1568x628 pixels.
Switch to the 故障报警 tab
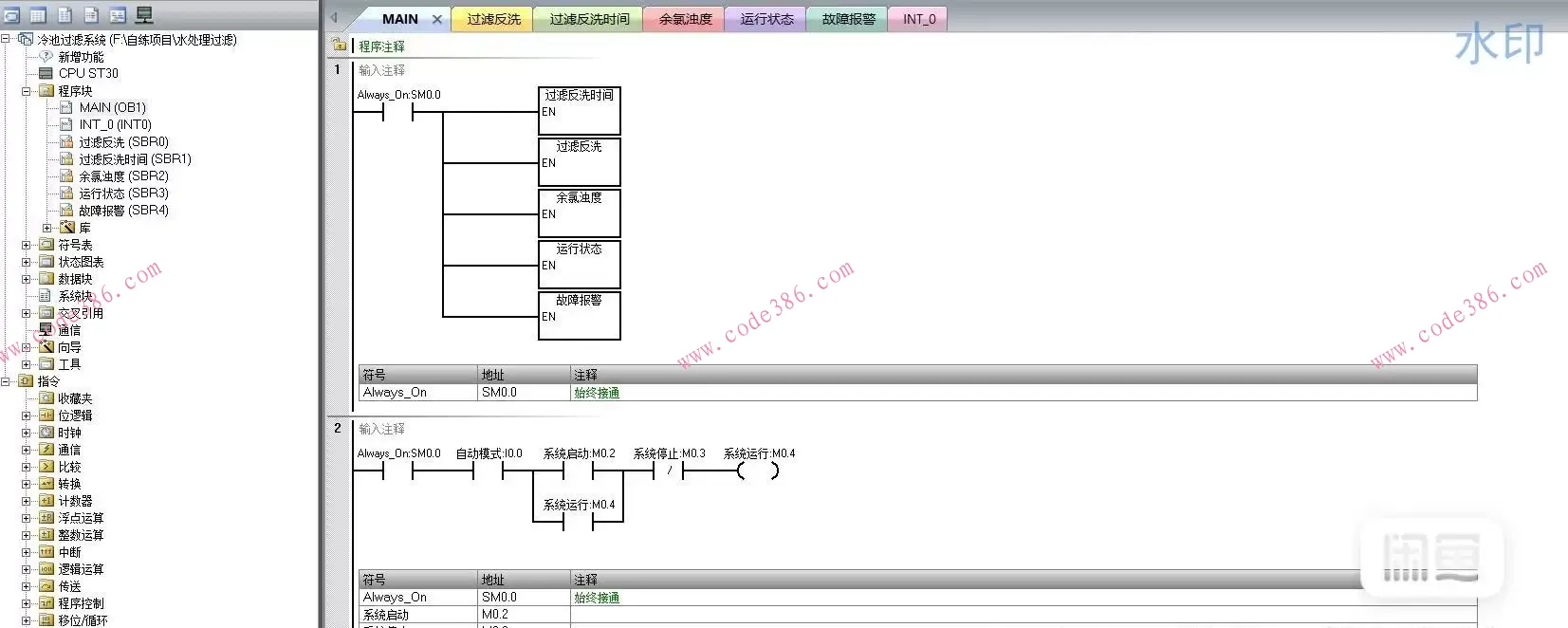coord(848,19)
